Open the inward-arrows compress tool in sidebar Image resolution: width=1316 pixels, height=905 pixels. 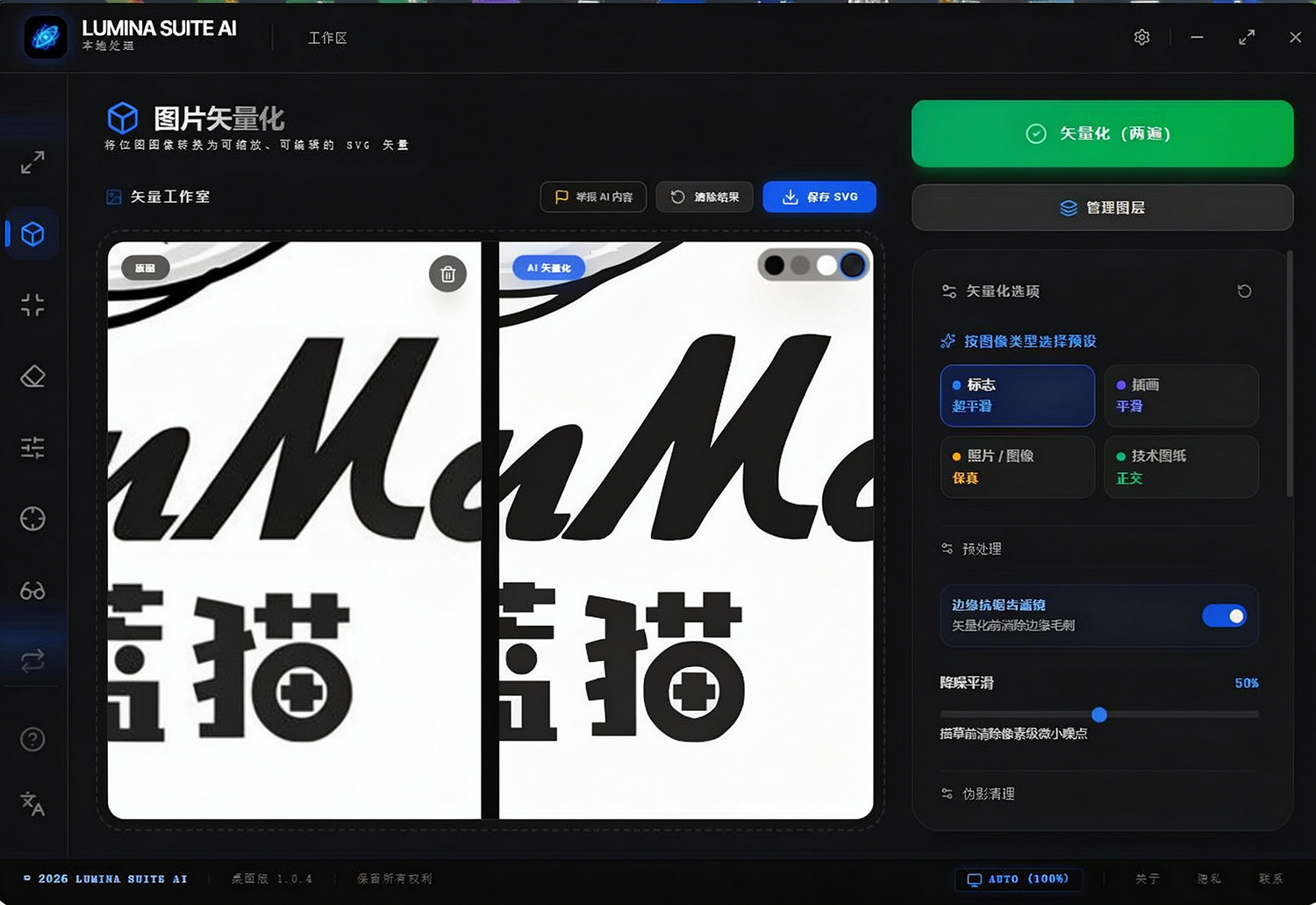pos(32,305)
